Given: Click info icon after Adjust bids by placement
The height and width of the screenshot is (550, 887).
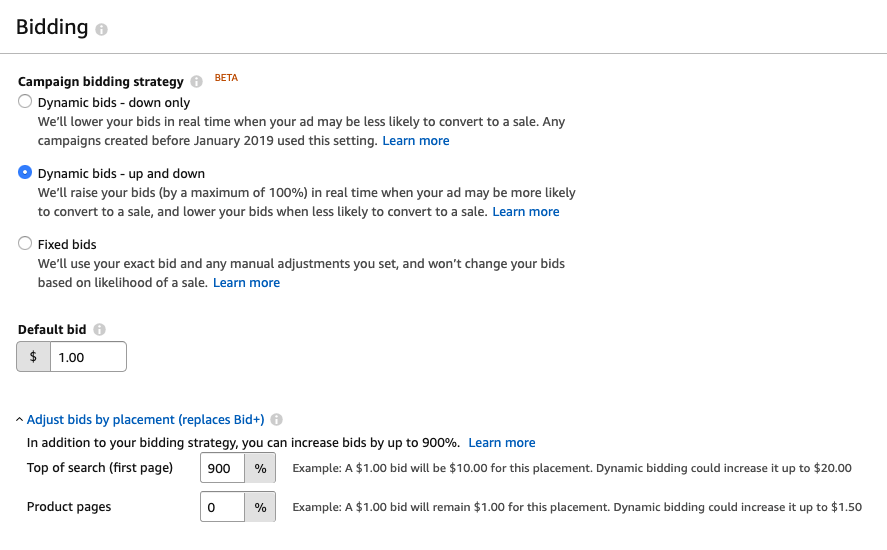Looking at the screenshot, I should (276, 420).
